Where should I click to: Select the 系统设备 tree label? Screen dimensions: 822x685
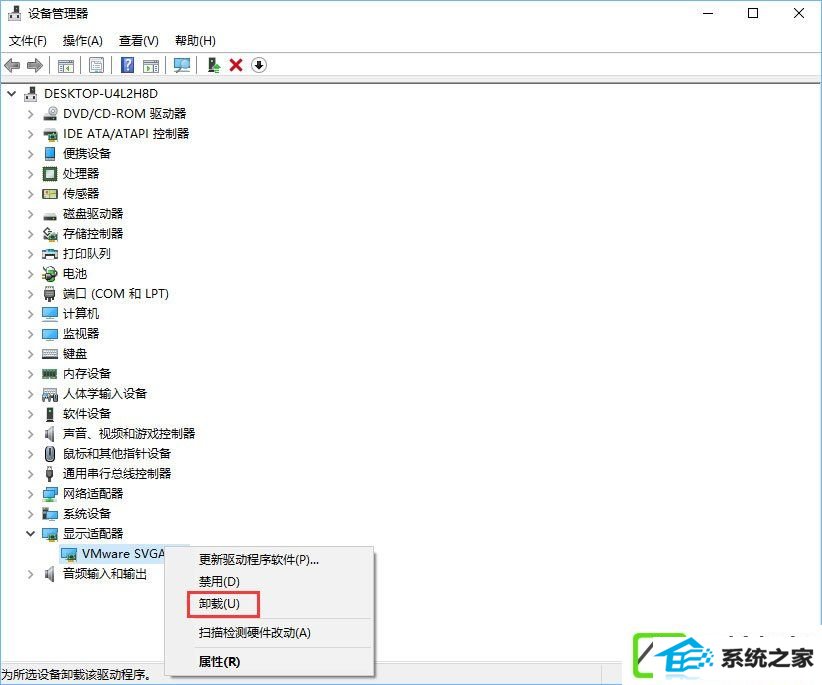[x=87, y=514]
